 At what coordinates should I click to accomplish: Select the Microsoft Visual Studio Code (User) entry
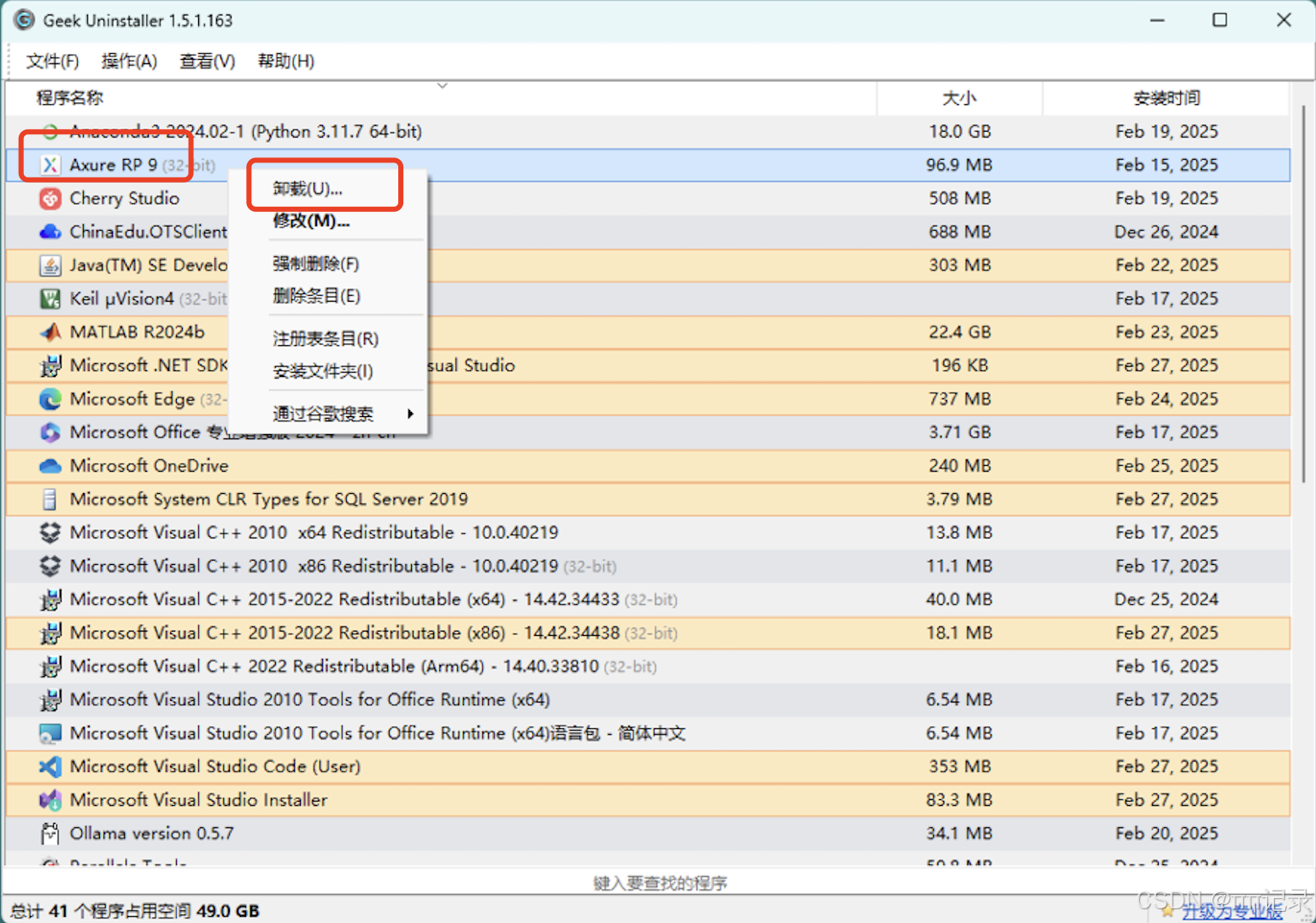pos(215,767)
